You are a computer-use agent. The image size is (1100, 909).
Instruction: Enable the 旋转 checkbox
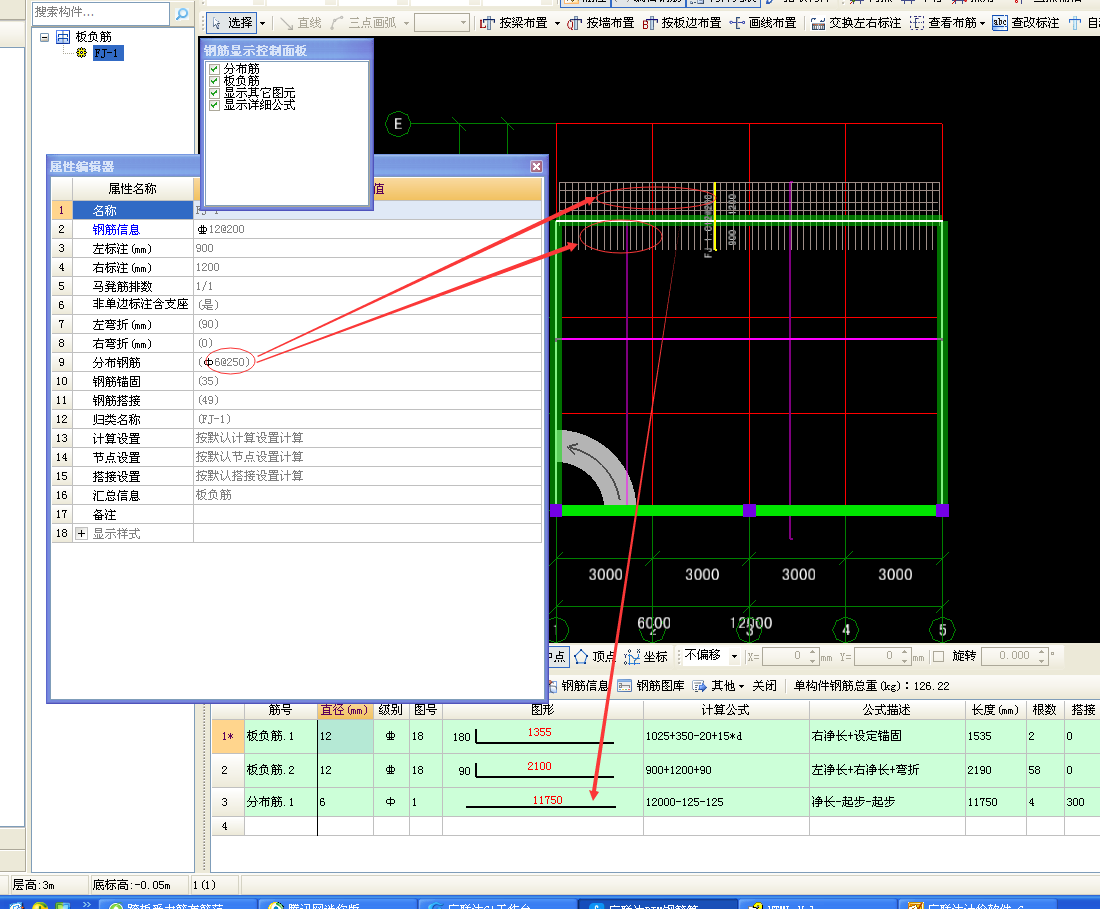pos(939,656)
